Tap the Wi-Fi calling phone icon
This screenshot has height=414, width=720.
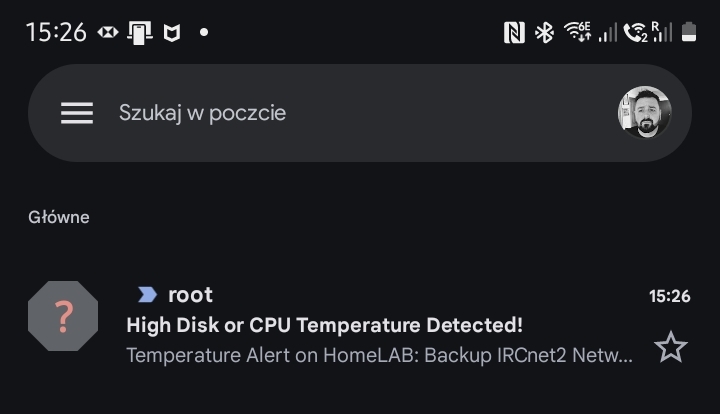pos(636,33)
